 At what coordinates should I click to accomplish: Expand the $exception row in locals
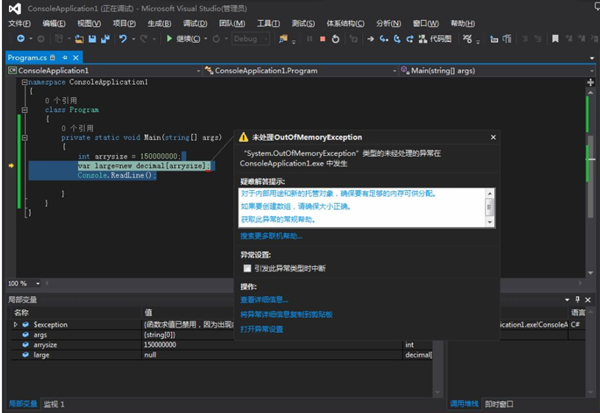click(15, 324)
